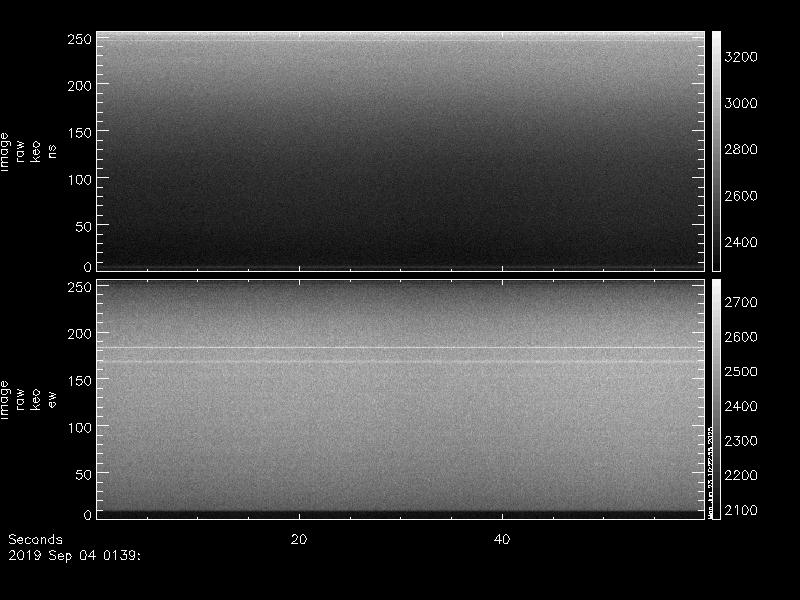This screenshot has height=600, width=800.
Task: Click y-axis label '200' of ew panel
Action: [x=80, y=334]
